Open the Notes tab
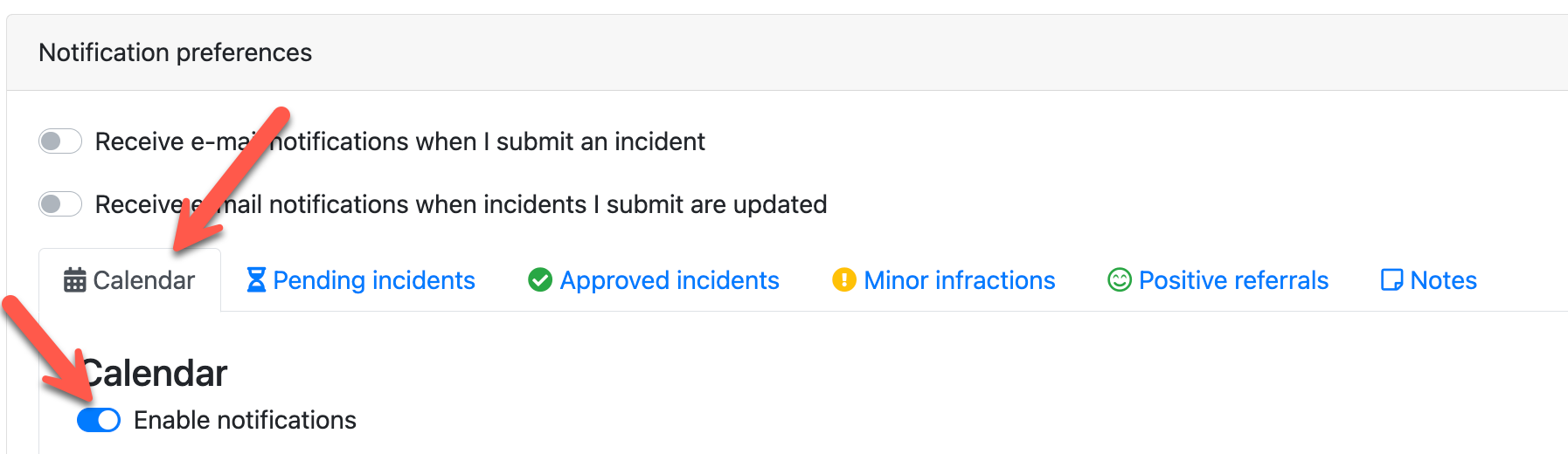 pyautogui.click(x=1443, y=280)
